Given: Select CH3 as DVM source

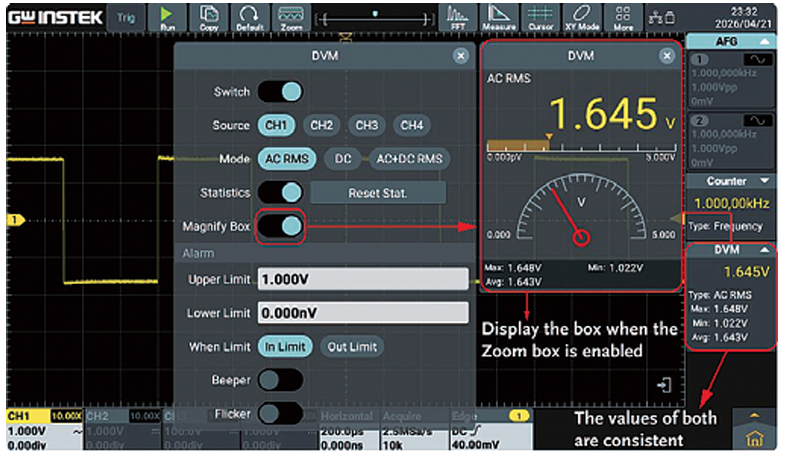Looking at the screenshot, I should pyautogui.click(x=366, y=125).
